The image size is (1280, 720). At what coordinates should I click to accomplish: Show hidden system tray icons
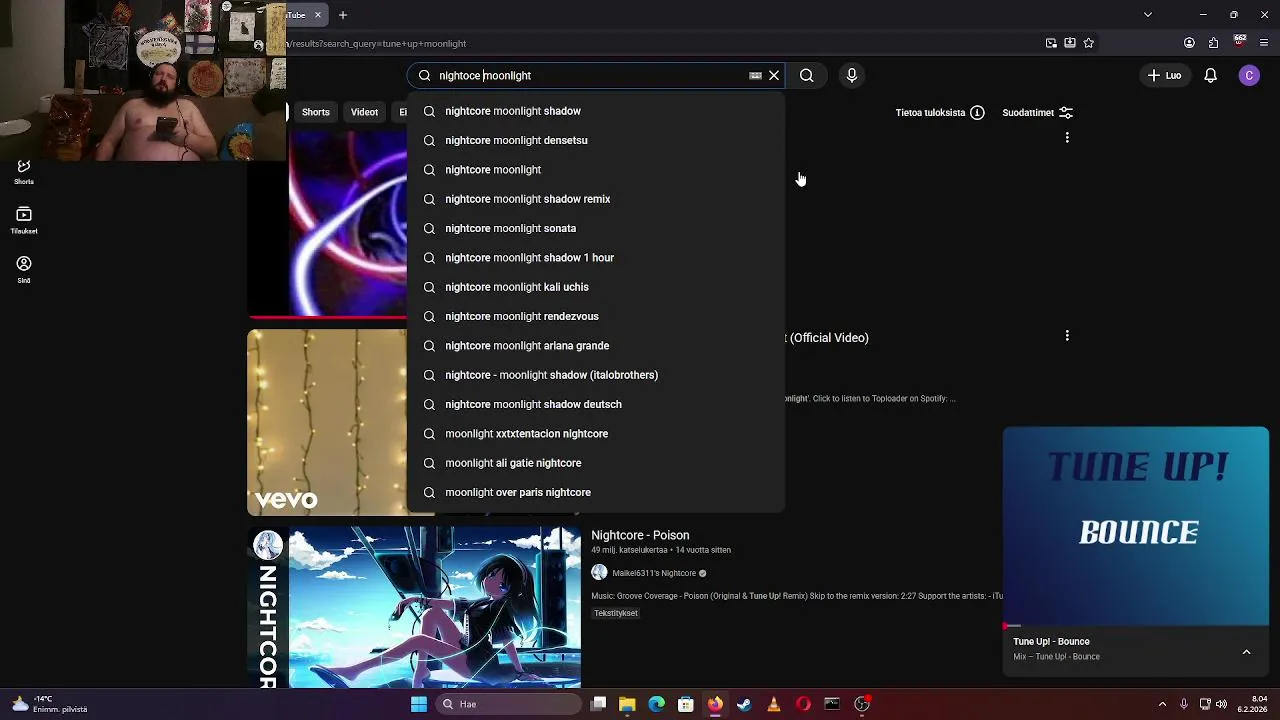1162,704
